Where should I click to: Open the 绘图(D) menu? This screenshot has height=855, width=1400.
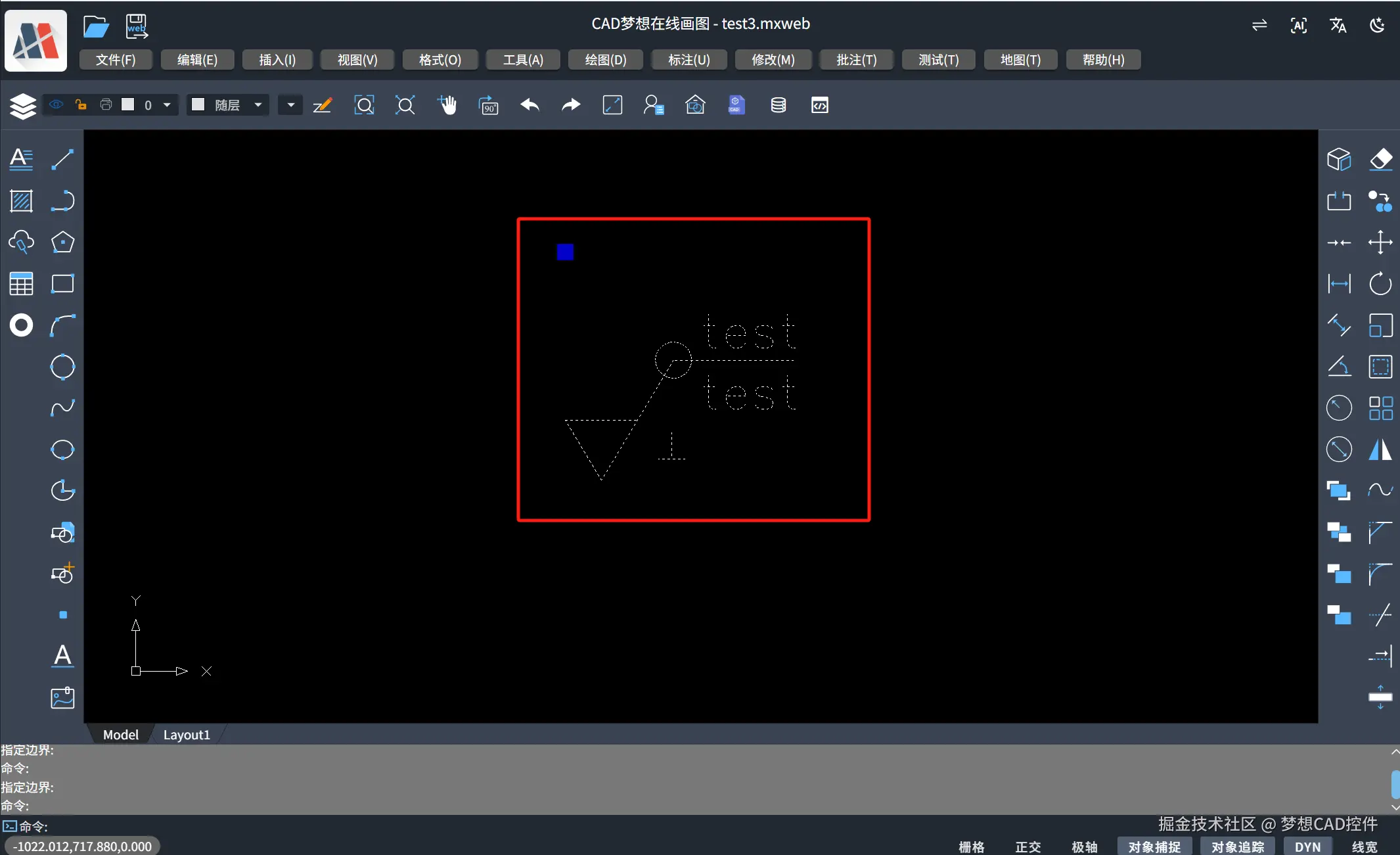604,59
